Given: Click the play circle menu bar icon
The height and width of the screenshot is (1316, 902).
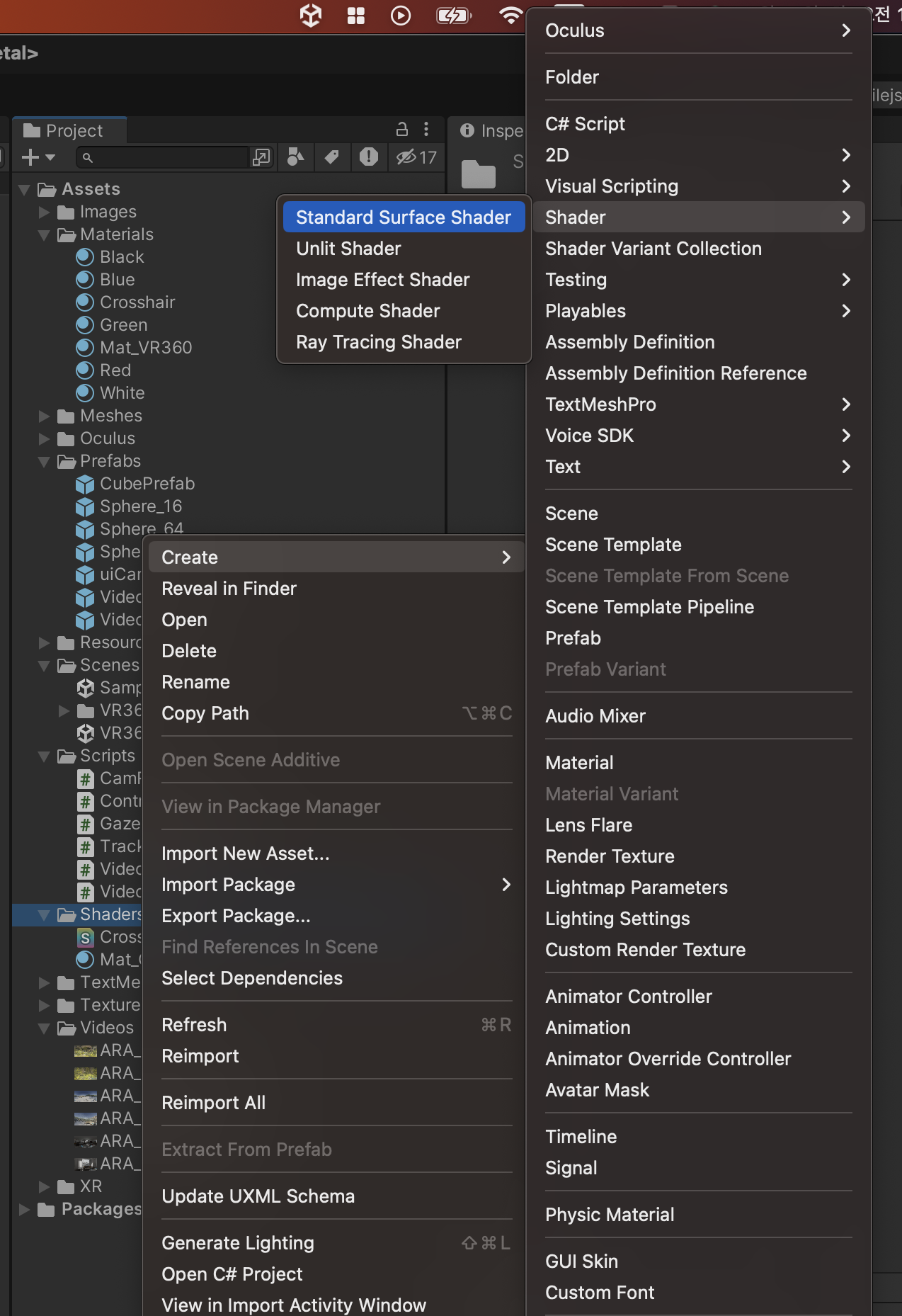Looking at the screenshot, I should click(x=401, y=15).
